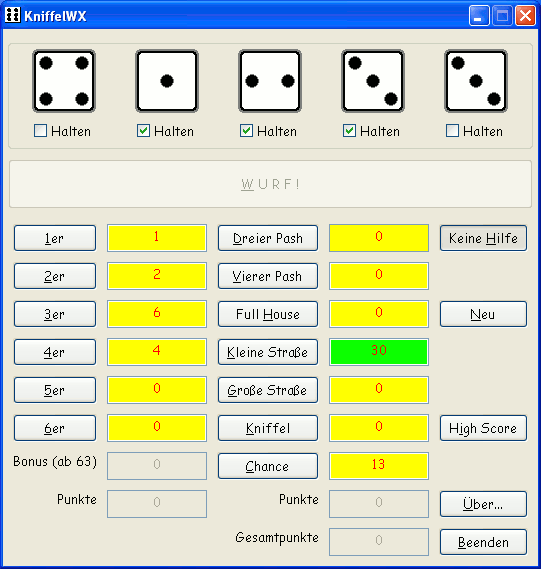Viewport: 541px width, 569px height.
Task: Open the Über... about dialog
Action: tap(483, 504)
